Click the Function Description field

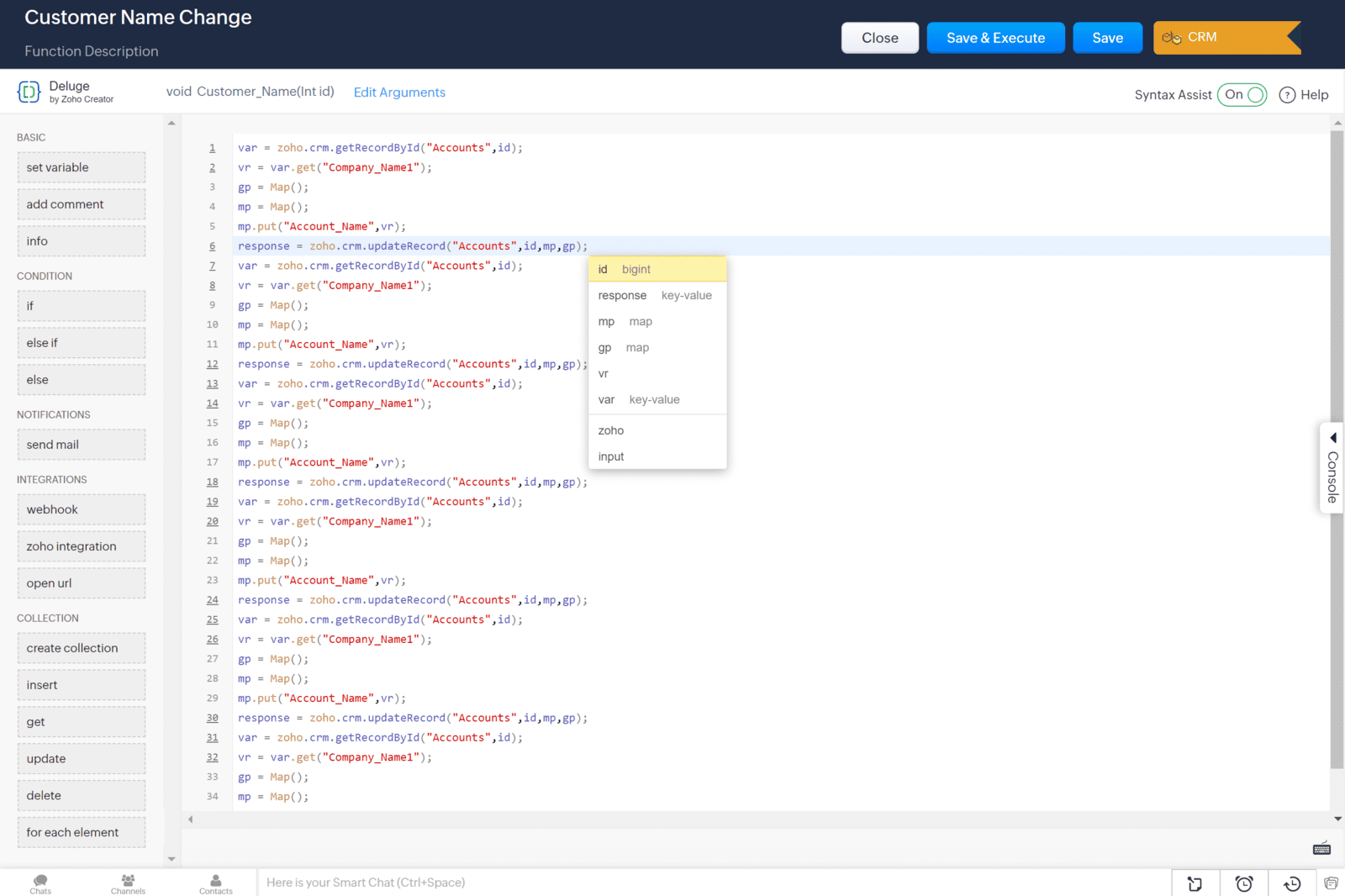click(92, 51)
